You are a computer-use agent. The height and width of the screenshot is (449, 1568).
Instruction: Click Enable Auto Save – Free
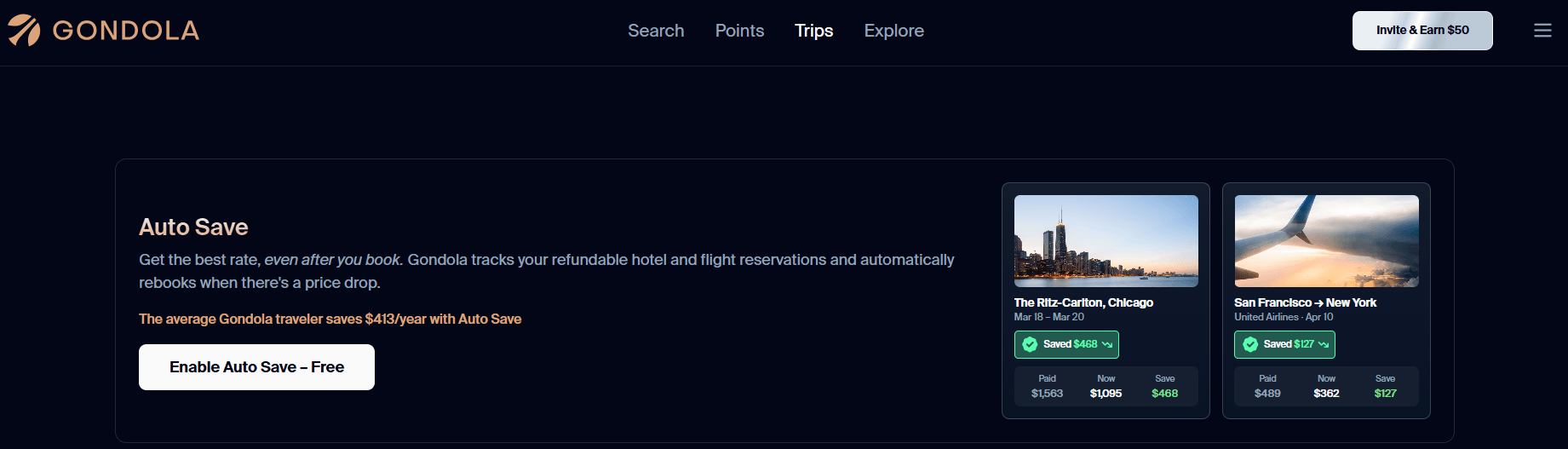(256, 367)
